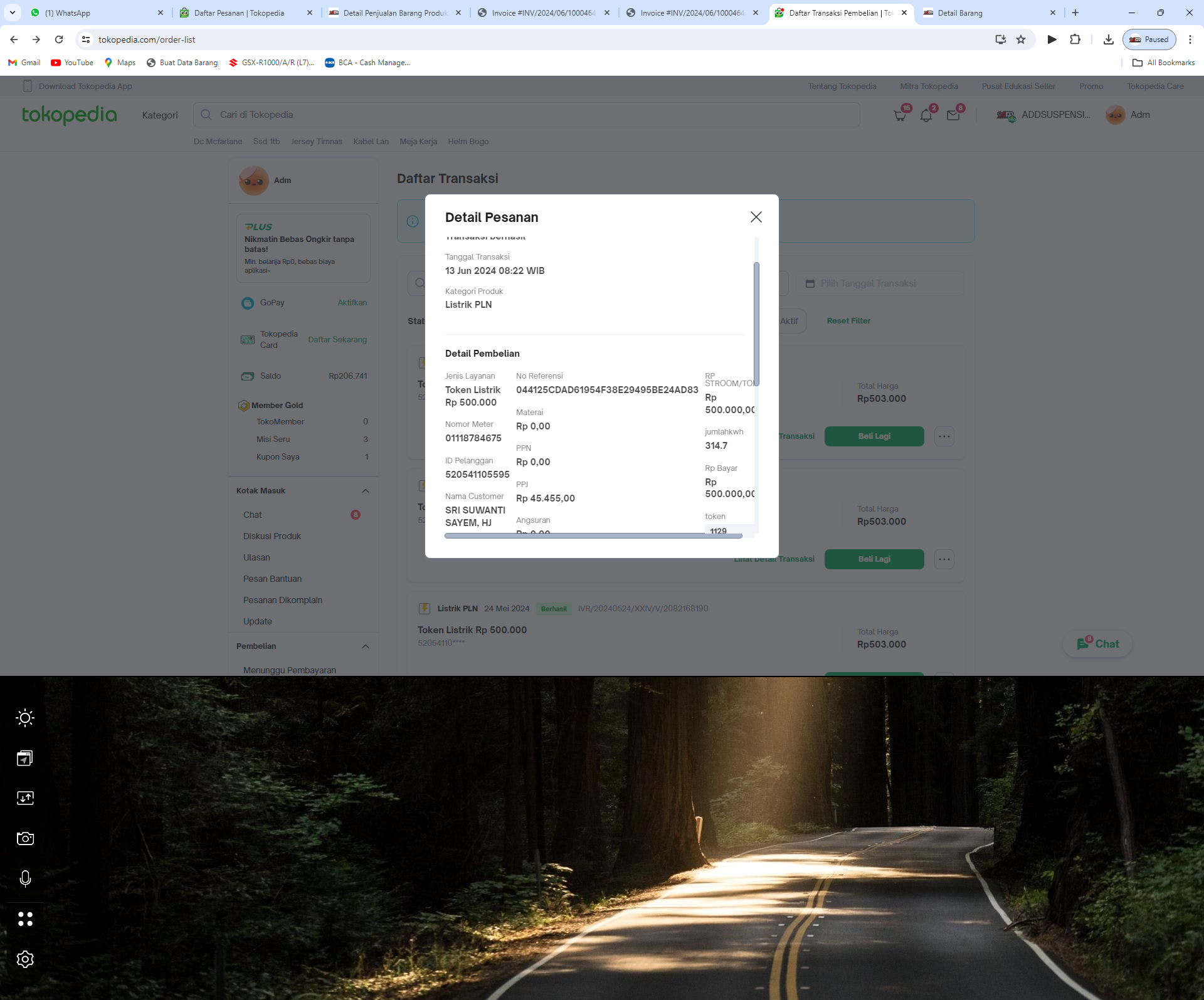Click the microphone icon on left sidebar
Image resolution: width=1204 pixels, height=1000 pixels.
25,878
